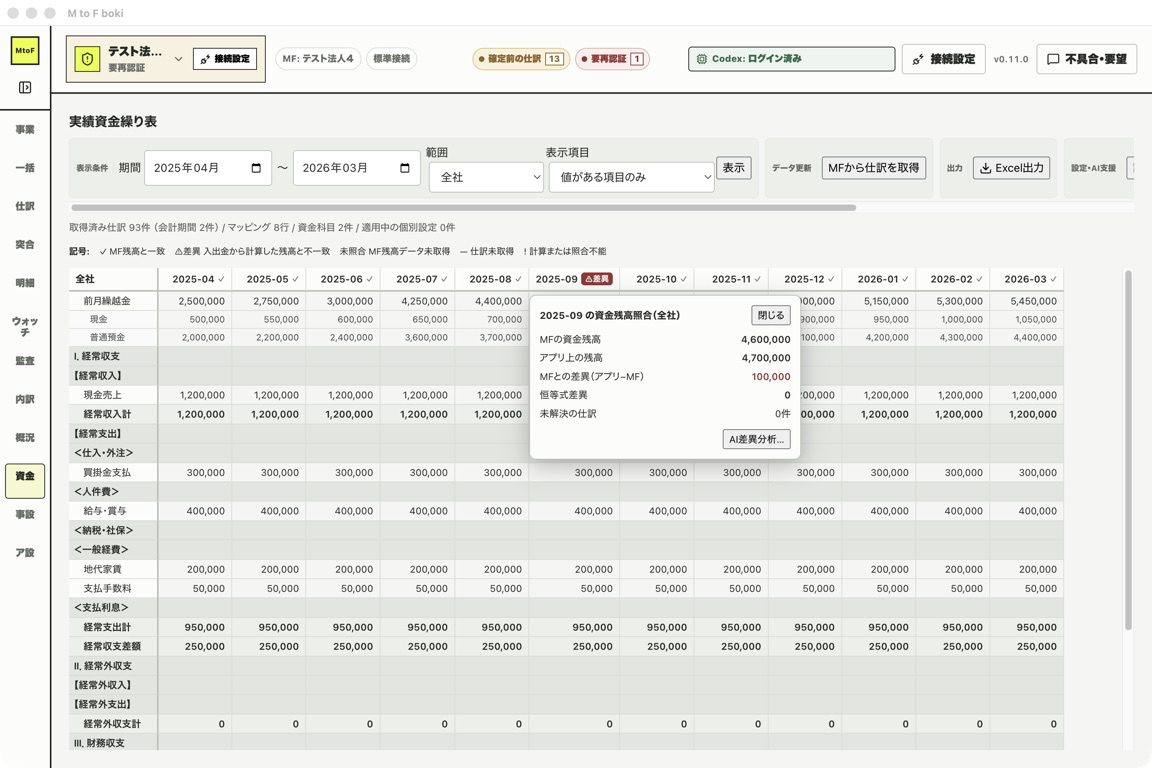This screenshot has height=768, width=1152.
Task: Click the 支払手数料 row label
Action: 107,588
